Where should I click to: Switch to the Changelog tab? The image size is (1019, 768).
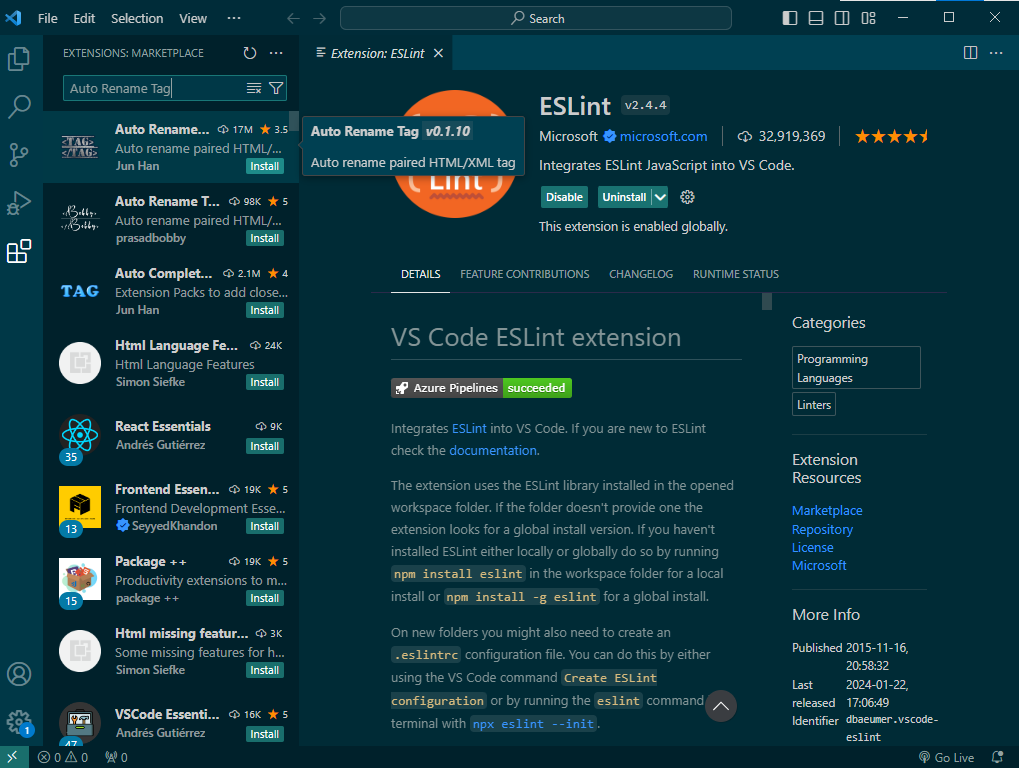(641, 274)
